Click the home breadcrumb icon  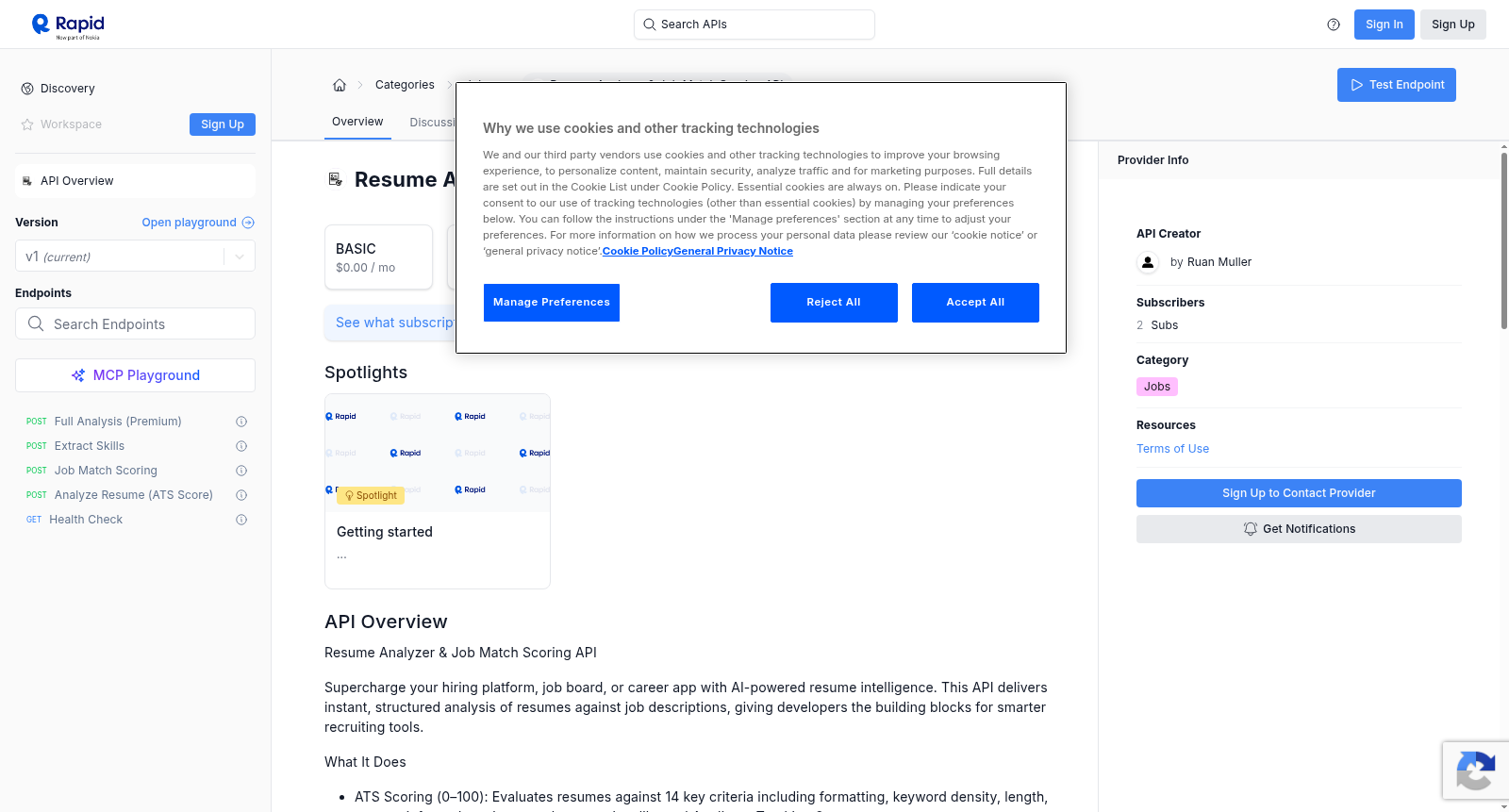coord(340,85)
